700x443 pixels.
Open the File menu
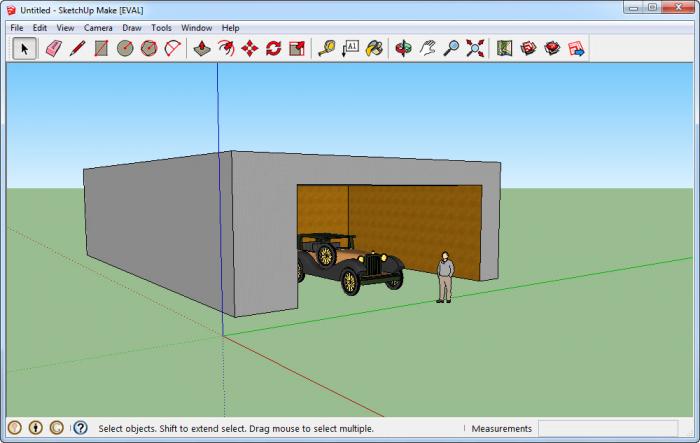click(x=17, y=28)
